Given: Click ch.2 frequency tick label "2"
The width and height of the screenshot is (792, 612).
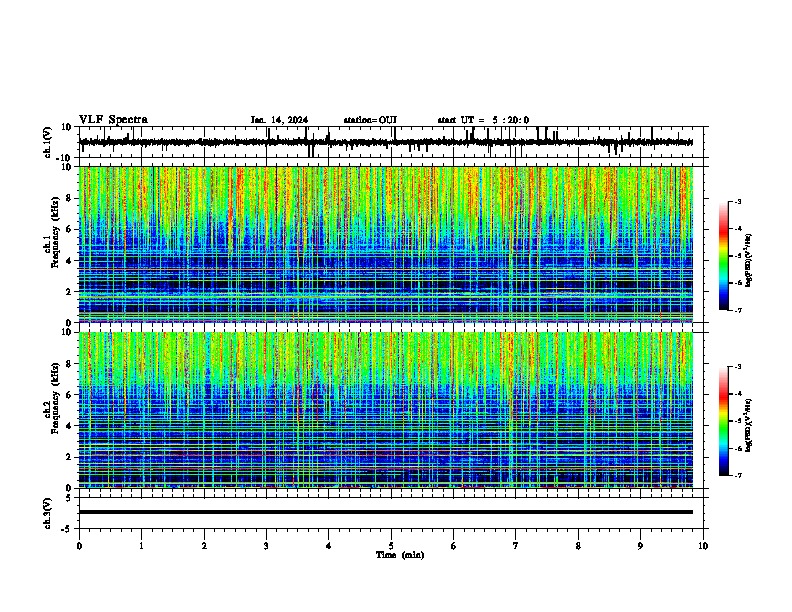Looking at the screenshot, I should click(x=69, y=457).
